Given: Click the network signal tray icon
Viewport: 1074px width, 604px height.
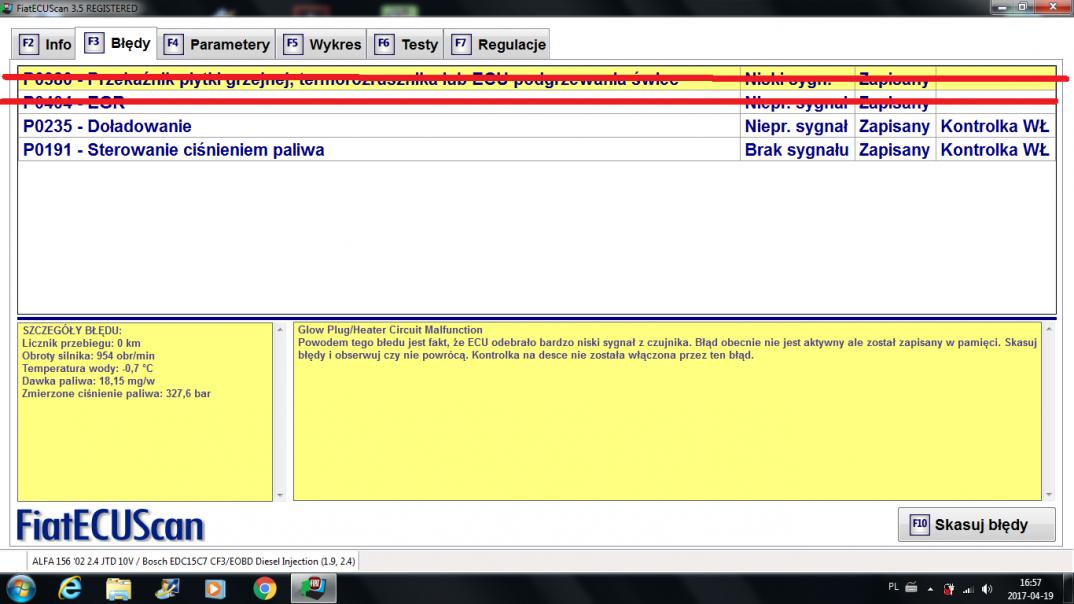Looking at the screenshot, I should 968,589.
